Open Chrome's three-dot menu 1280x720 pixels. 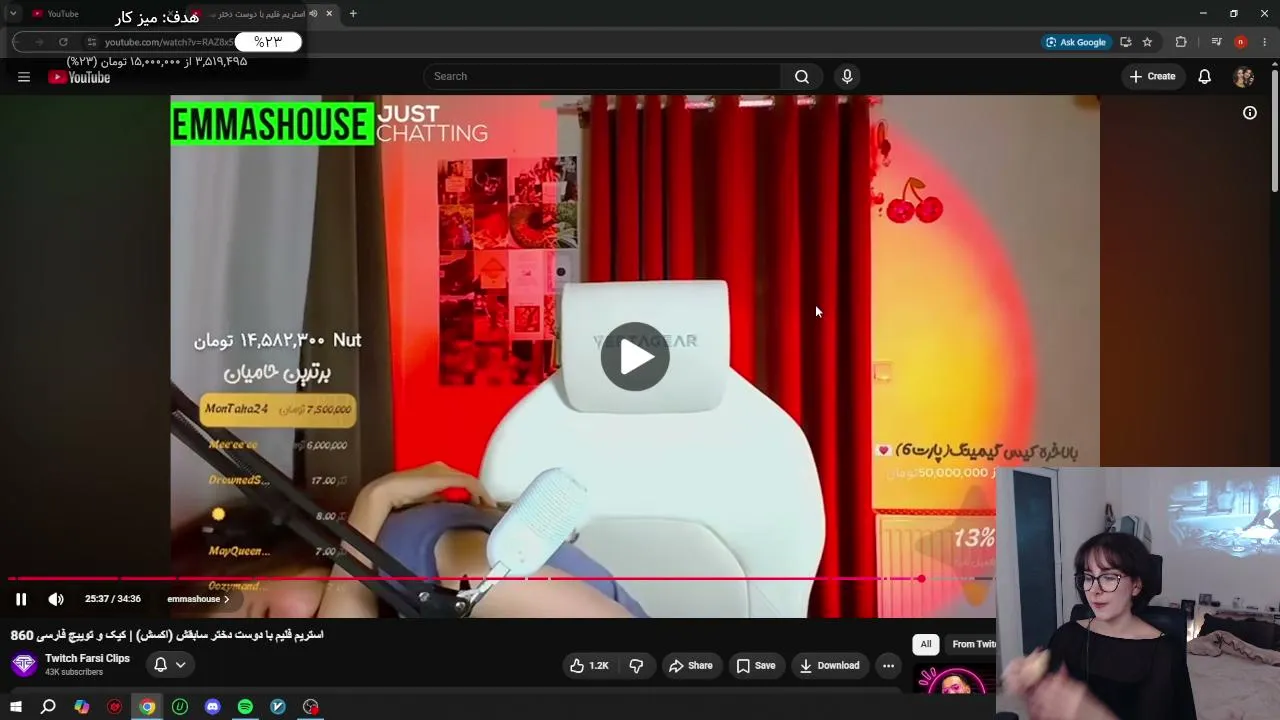[x=1265, y=42]
